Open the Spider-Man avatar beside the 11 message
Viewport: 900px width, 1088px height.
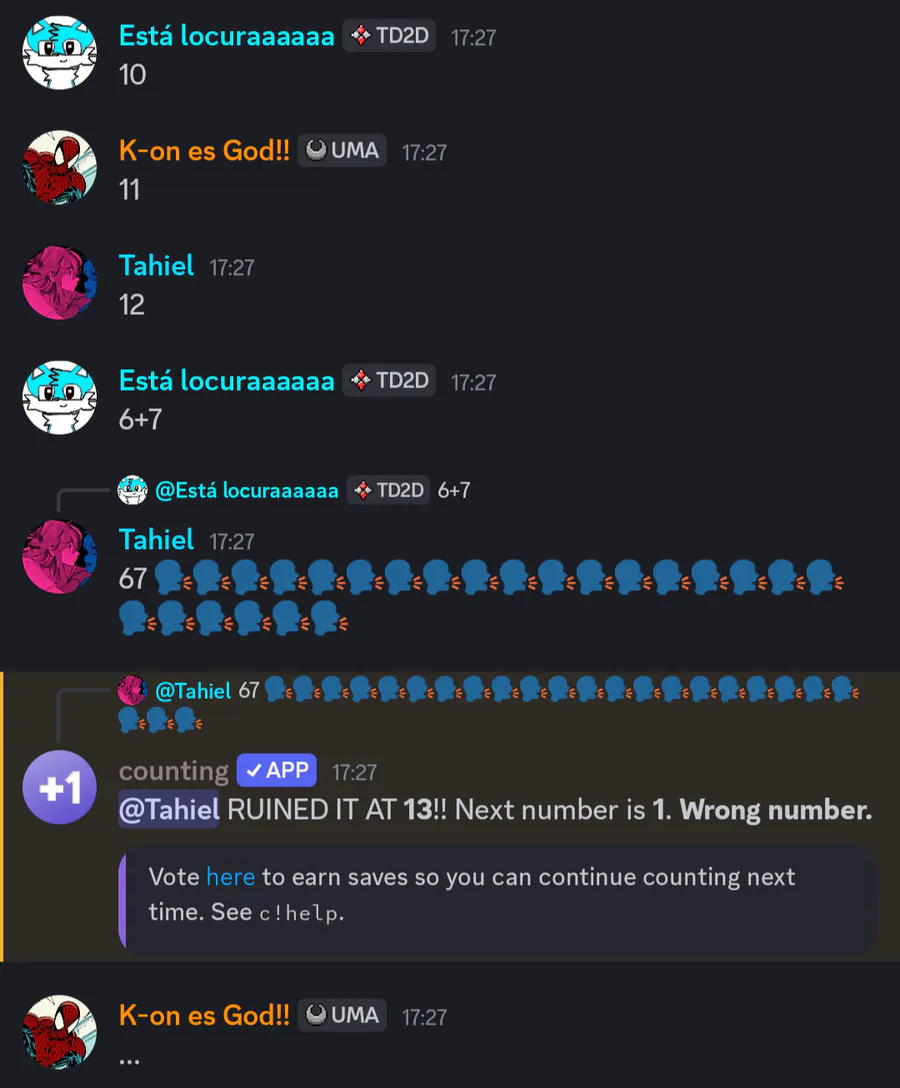60,167
